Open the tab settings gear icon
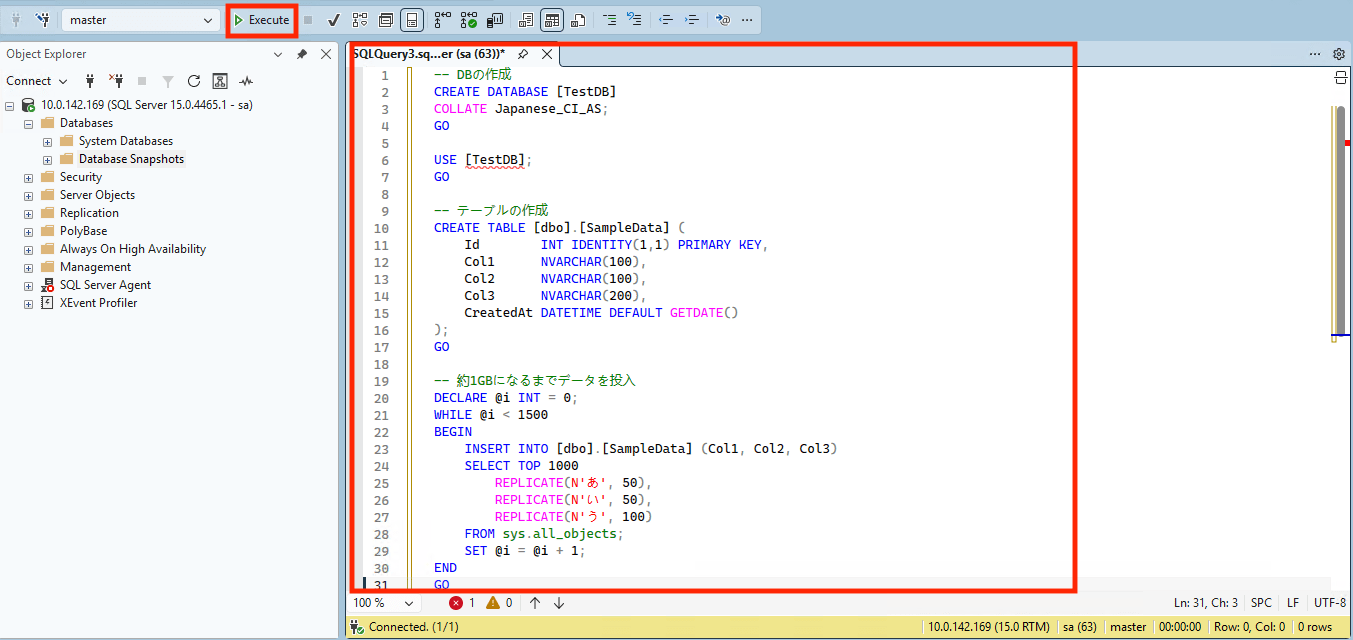This screenshot has width=1353, height=640. pyautogui.click(x=1339, y=54)
